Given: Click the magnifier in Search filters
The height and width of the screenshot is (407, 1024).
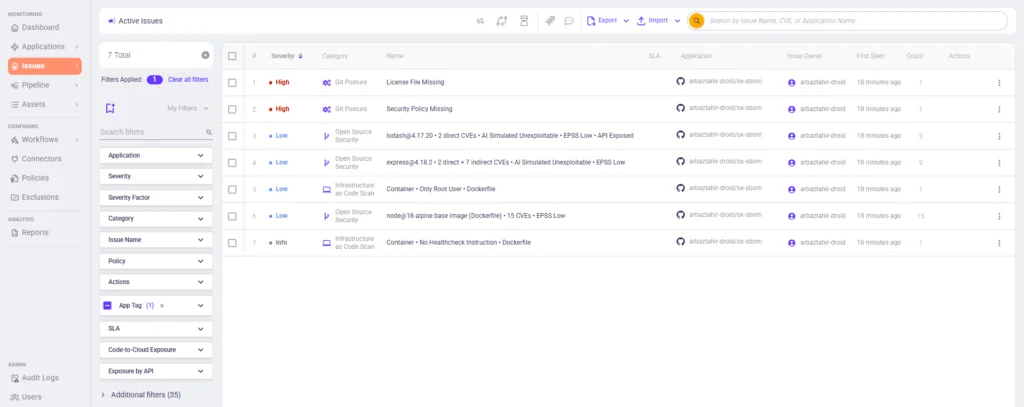Looking at the screenshot, I should coord(209,132).
